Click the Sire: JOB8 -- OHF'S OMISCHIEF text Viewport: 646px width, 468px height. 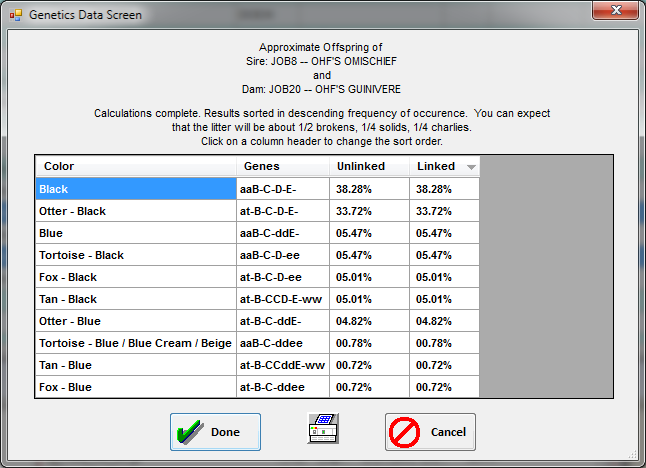tap(321, 61)
